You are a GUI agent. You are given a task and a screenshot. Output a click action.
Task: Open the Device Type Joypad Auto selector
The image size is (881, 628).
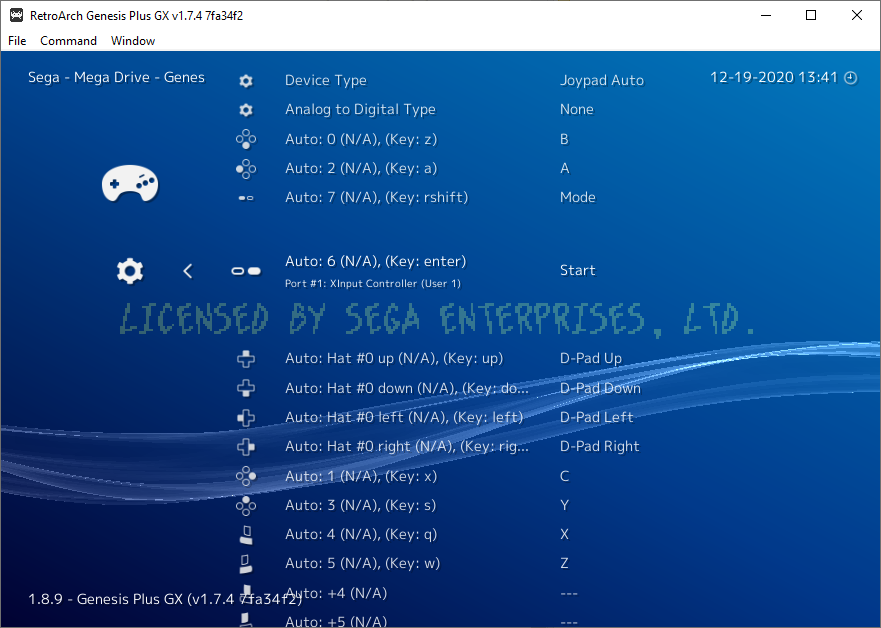click(x=601, y=81)
